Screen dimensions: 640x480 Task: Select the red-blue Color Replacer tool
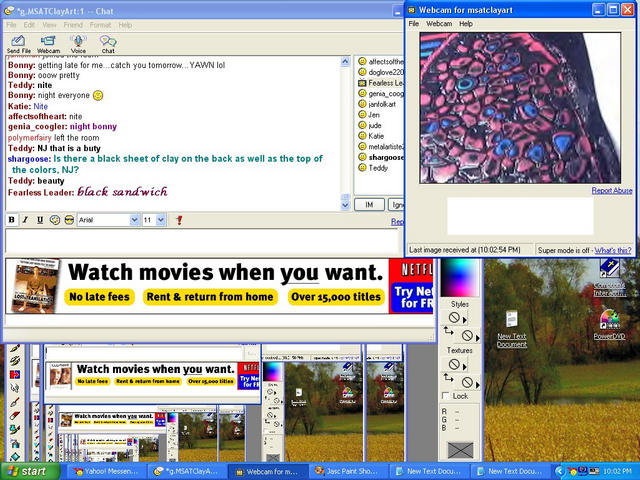15,374
